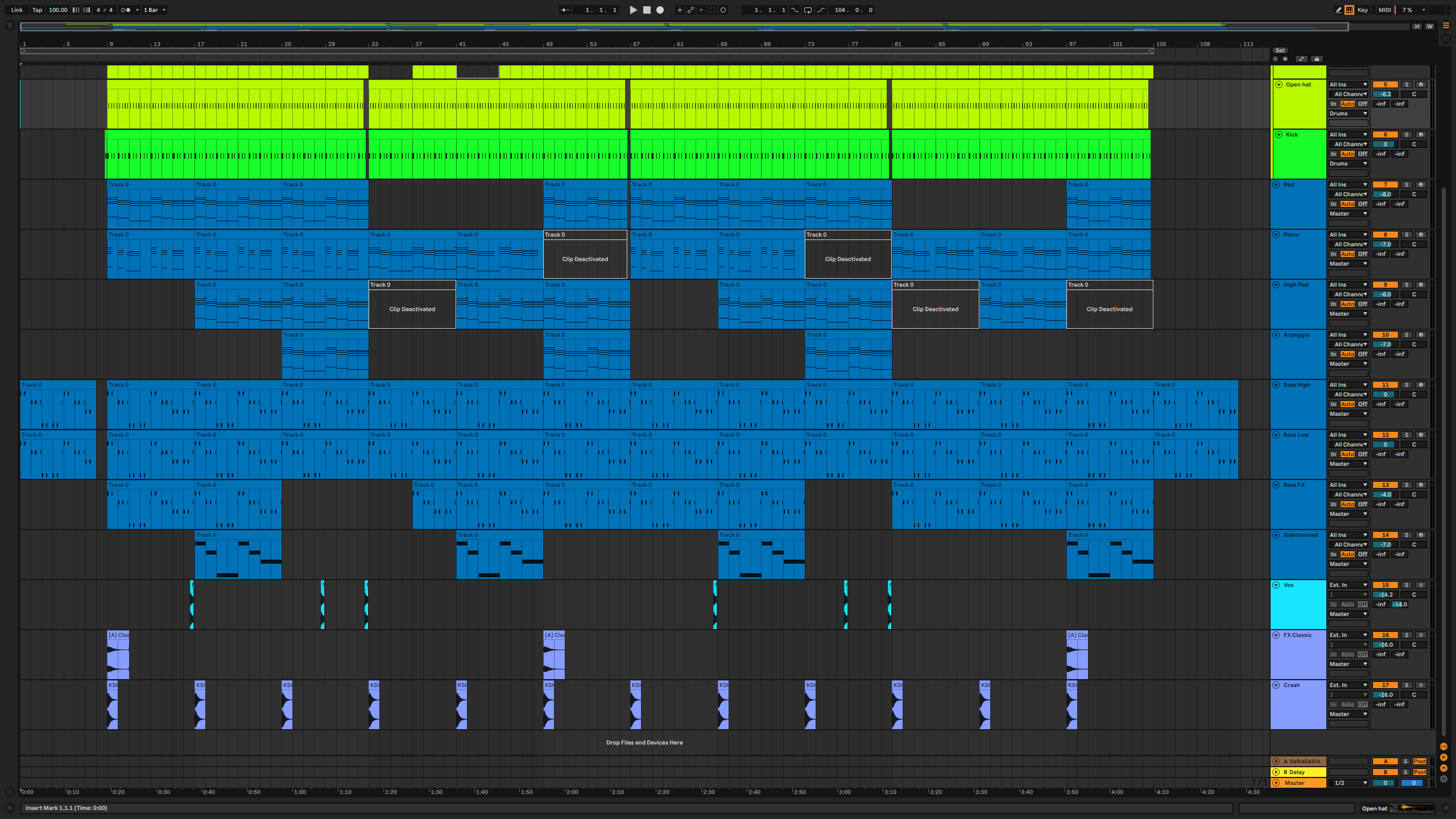Viewport: 1456px width, 819px height.
Task: Fold the Bass FX track
Action: pyautogui.click(x=1276, y=485)
